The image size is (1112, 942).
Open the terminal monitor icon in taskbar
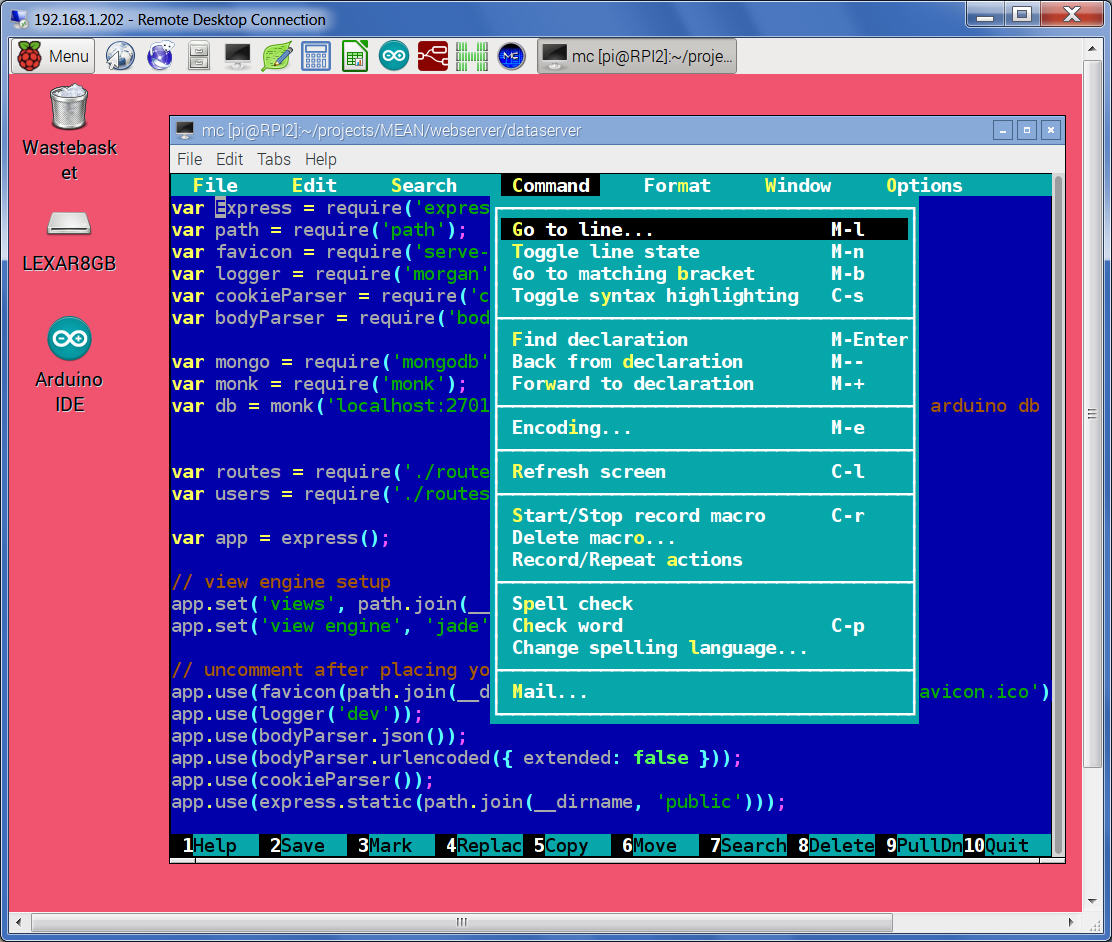pos(238,56)
